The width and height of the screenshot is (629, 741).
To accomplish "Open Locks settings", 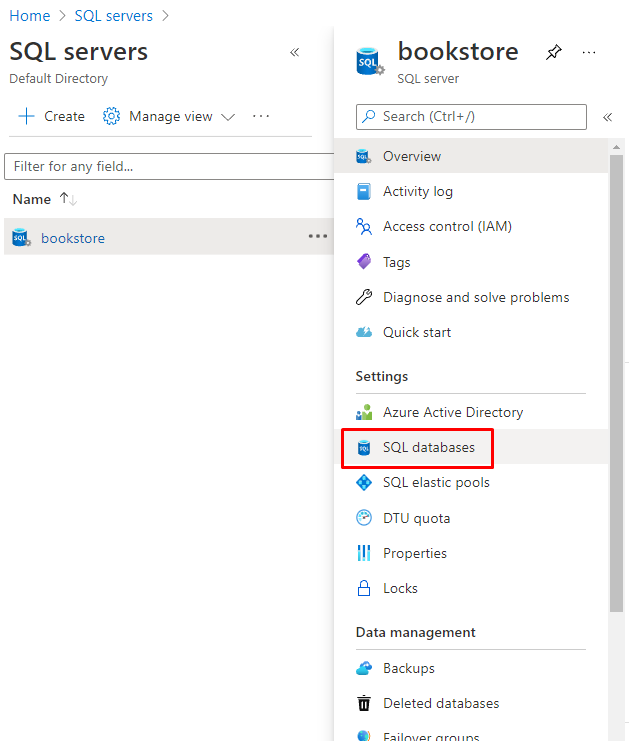I will coord(400,588).
